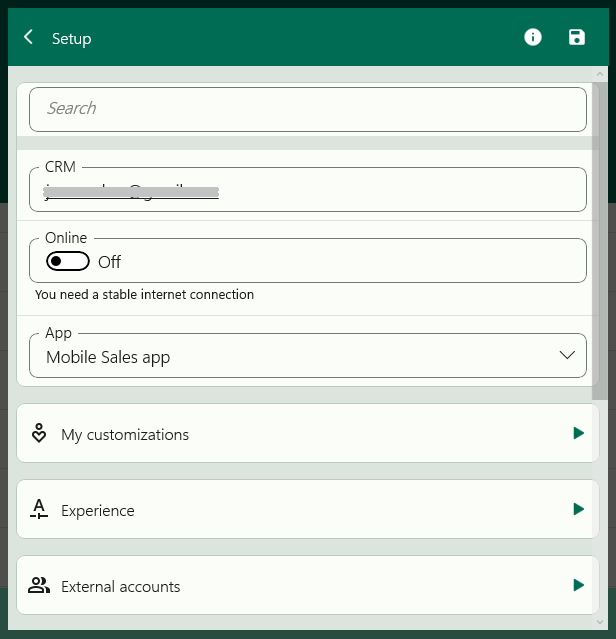Toggle the Online switch on
The width and height of the screenshot is (616, 639).
click(x=68, y=261)
